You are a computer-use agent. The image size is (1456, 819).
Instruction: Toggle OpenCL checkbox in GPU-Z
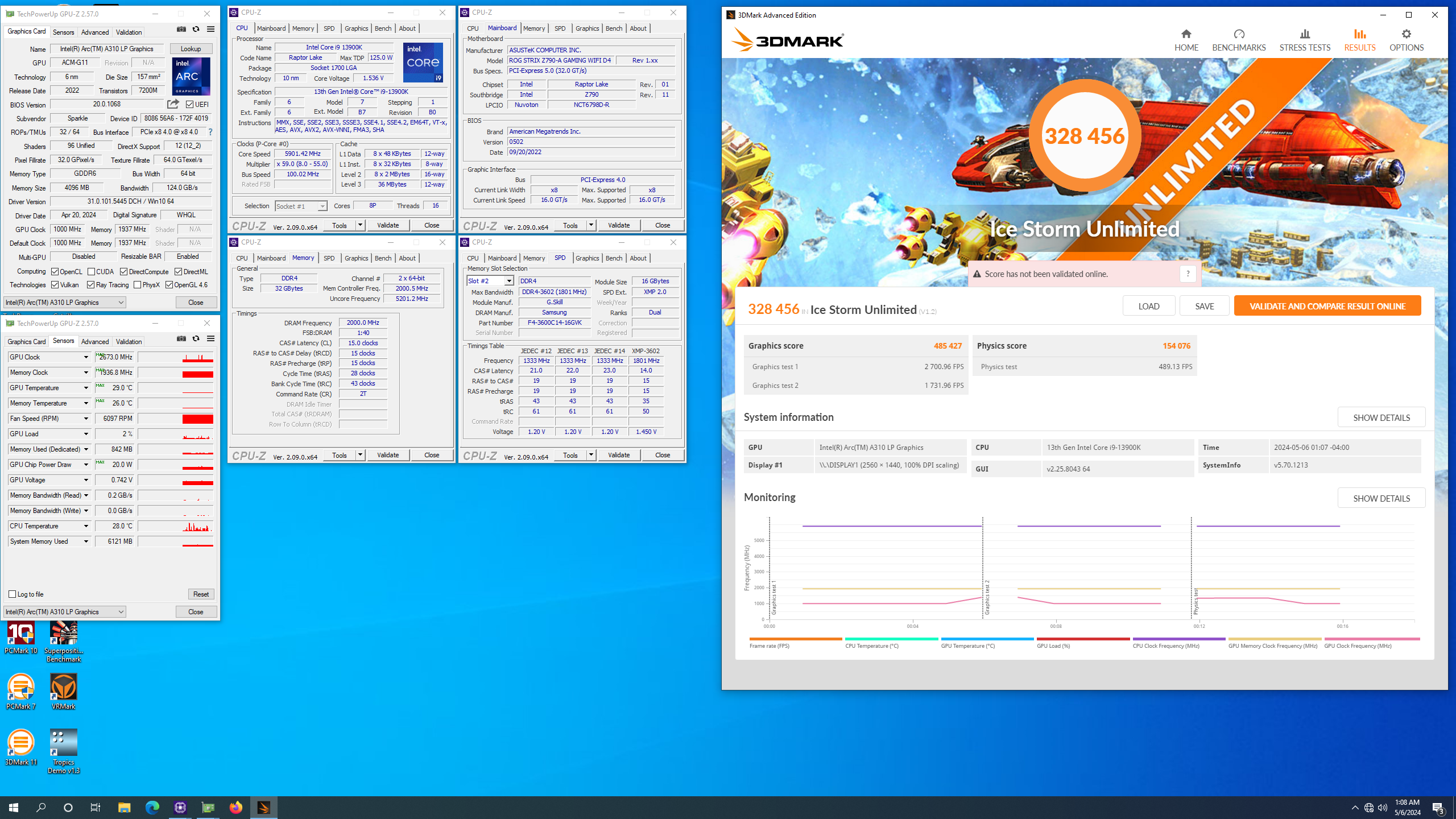pos(55,272)
